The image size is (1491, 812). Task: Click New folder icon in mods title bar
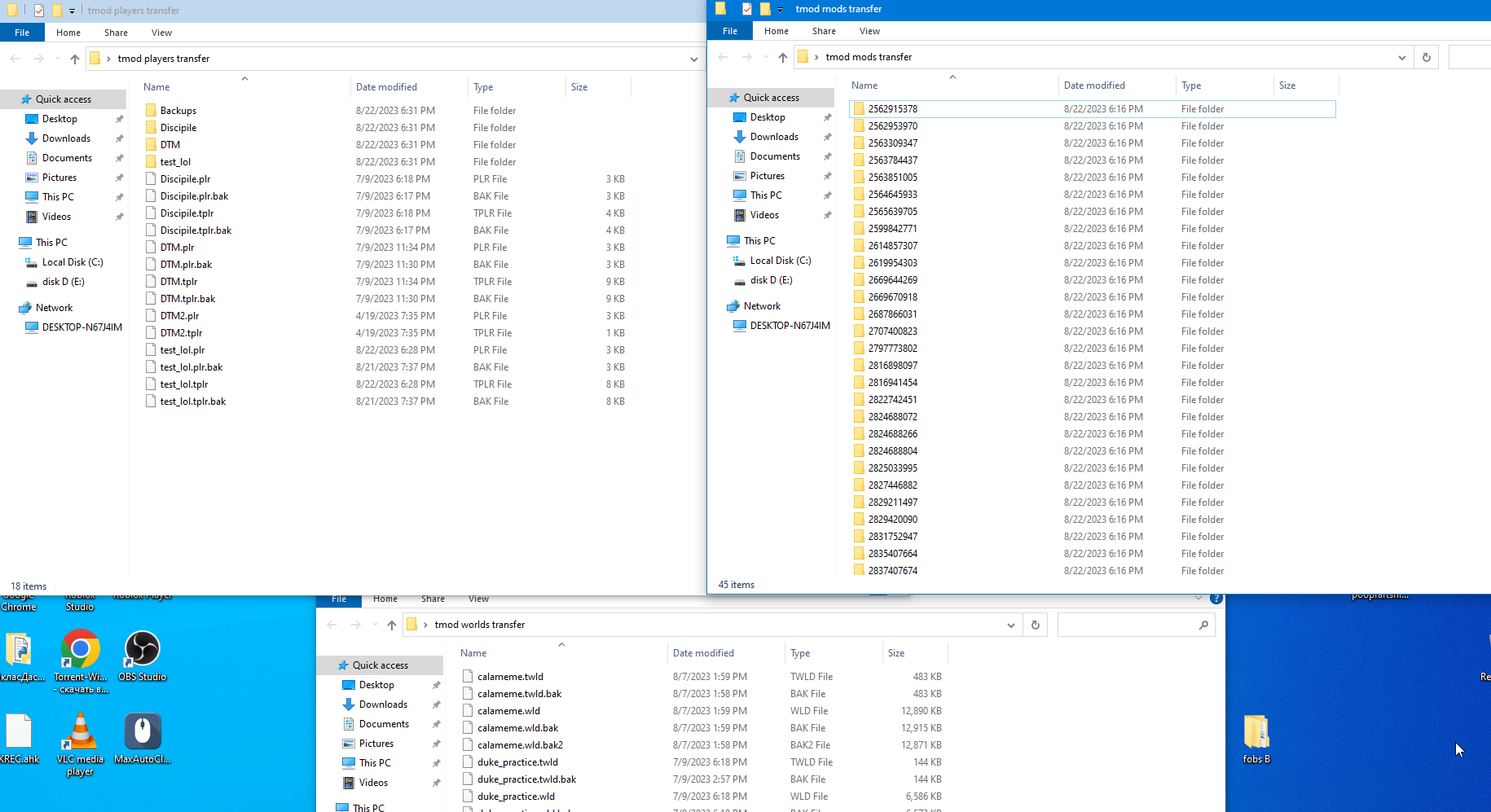click(764, 9)
